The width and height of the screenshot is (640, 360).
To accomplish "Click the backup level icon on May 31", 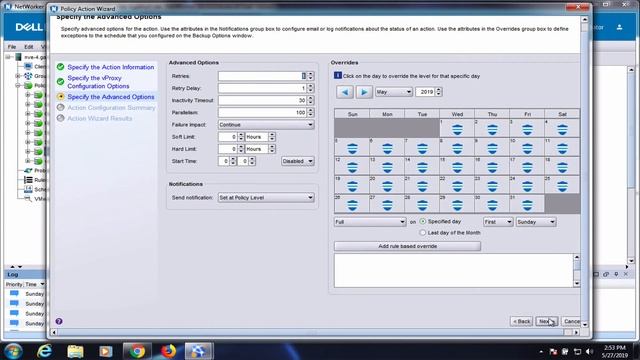I will tap(527, 205).
